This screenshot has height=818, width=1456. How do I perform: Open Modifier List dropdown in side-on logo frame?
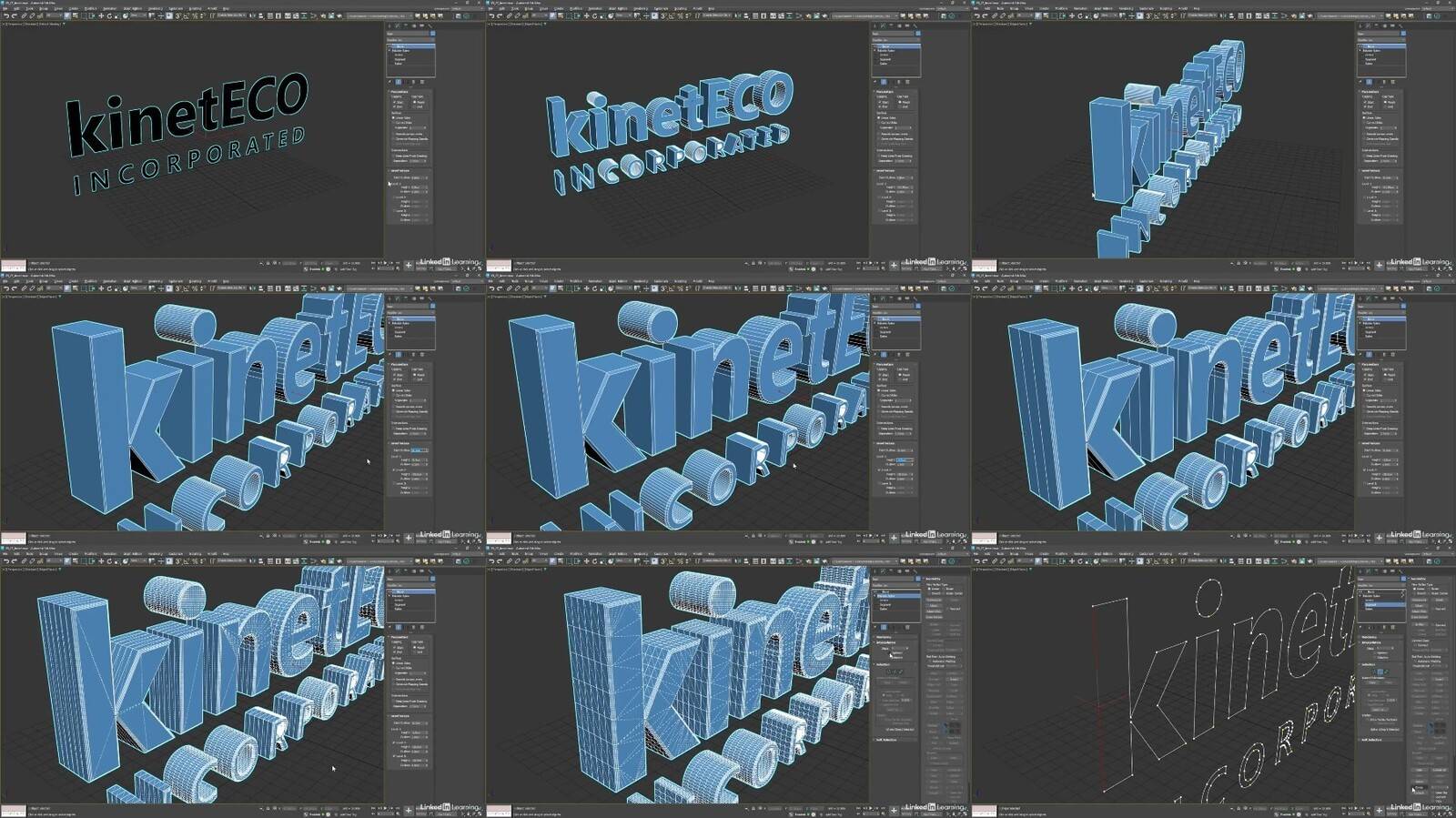click(x=1383, y=40)
